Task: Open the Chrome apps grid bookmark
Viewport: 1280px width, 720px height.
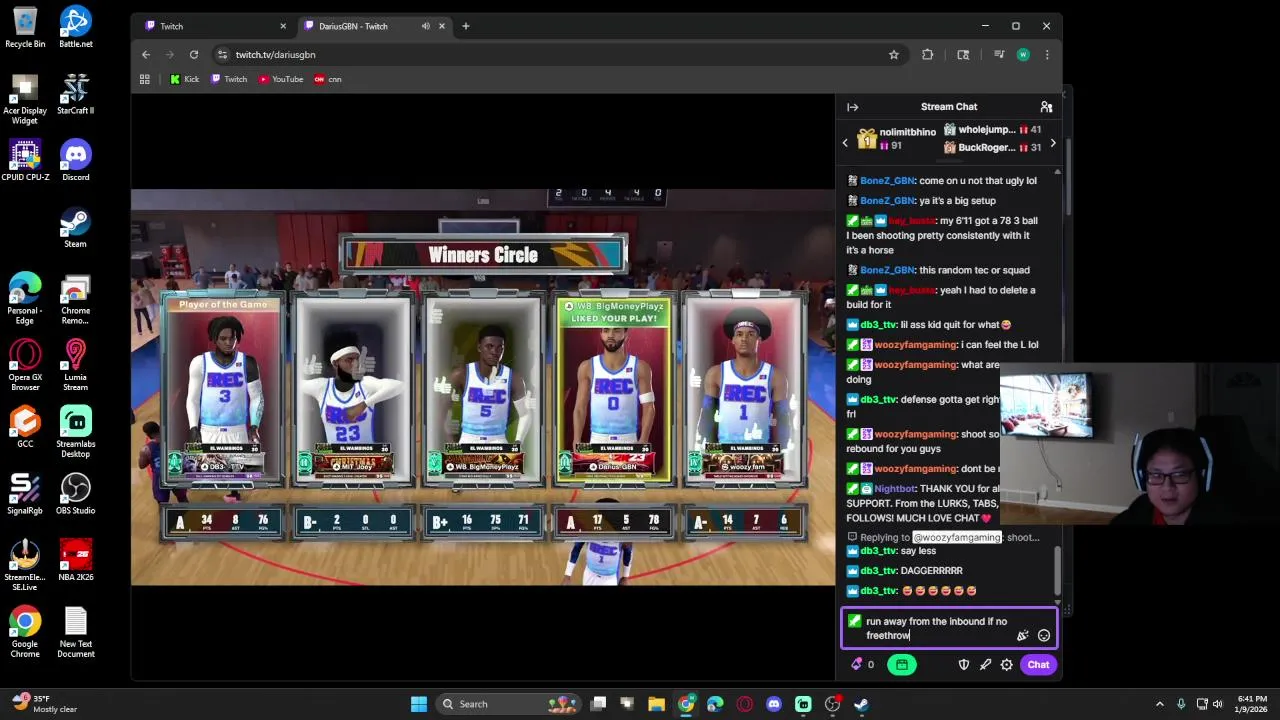Action: pyautogui.click(x=145, y=79)
